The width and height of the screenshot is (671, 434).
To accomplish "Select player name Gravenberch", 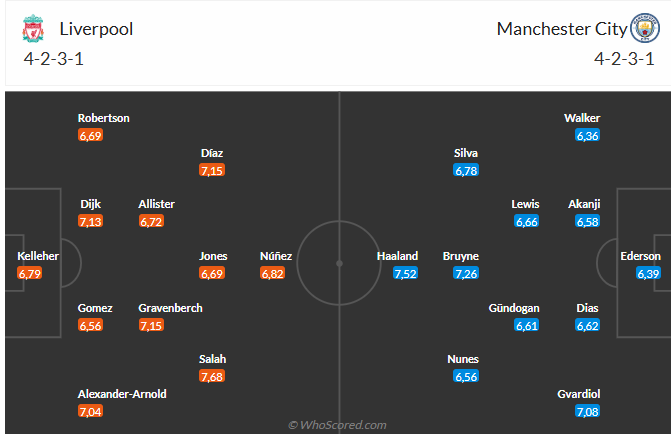I will (170, 308).
